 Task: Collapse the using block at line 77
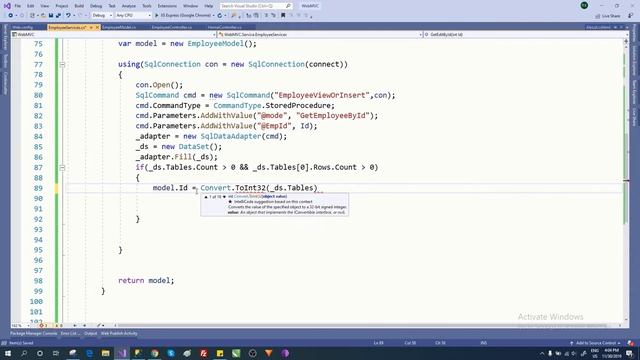point(62,64)
